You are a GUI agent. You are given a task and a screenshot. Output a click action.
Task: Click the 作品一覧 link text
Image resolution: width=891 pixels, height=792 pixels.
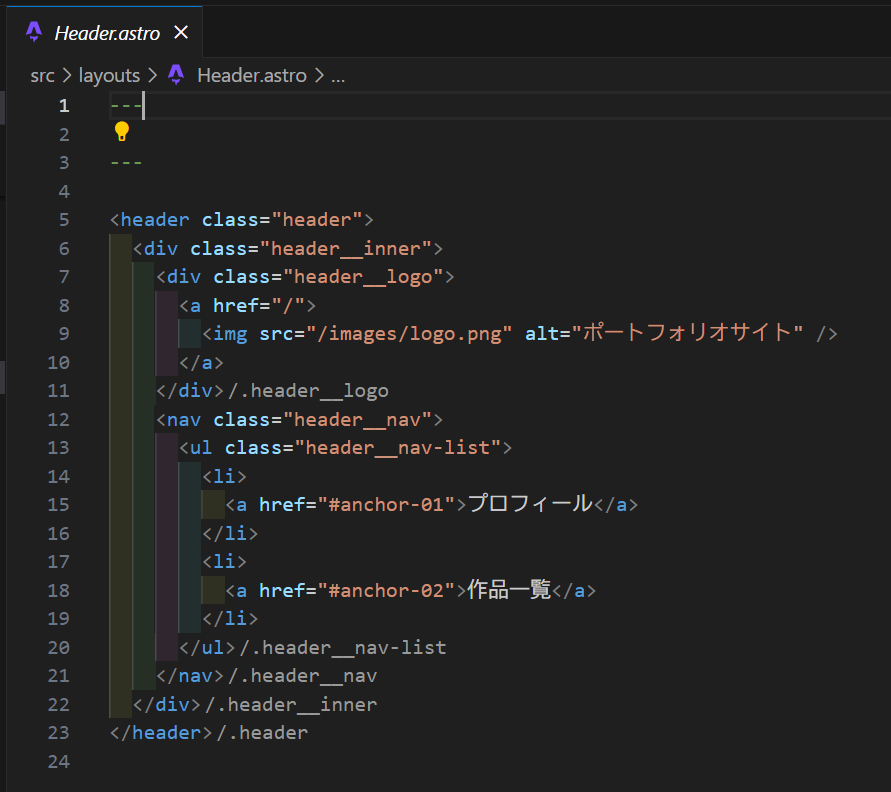coord(509,590)
